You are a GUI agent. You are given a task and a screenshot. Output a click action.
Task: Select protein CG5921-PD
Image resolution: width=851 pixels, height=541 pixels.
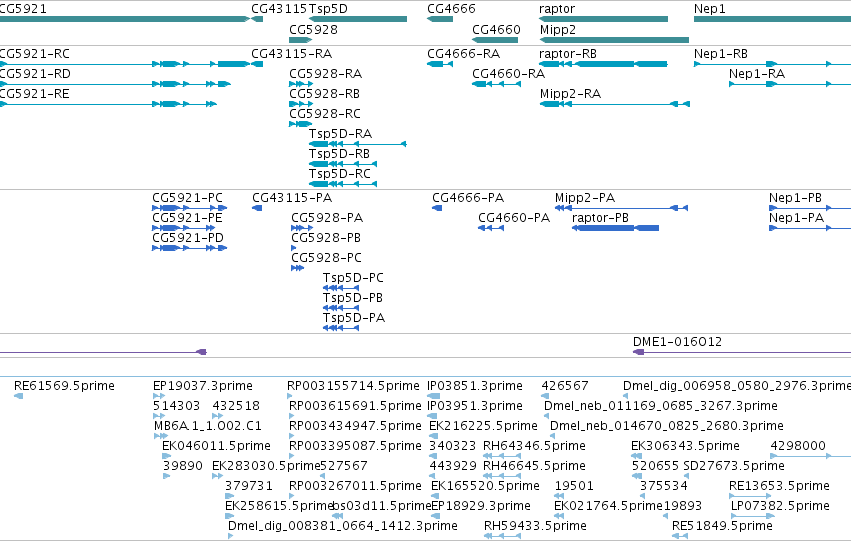[x=189, y=248]
